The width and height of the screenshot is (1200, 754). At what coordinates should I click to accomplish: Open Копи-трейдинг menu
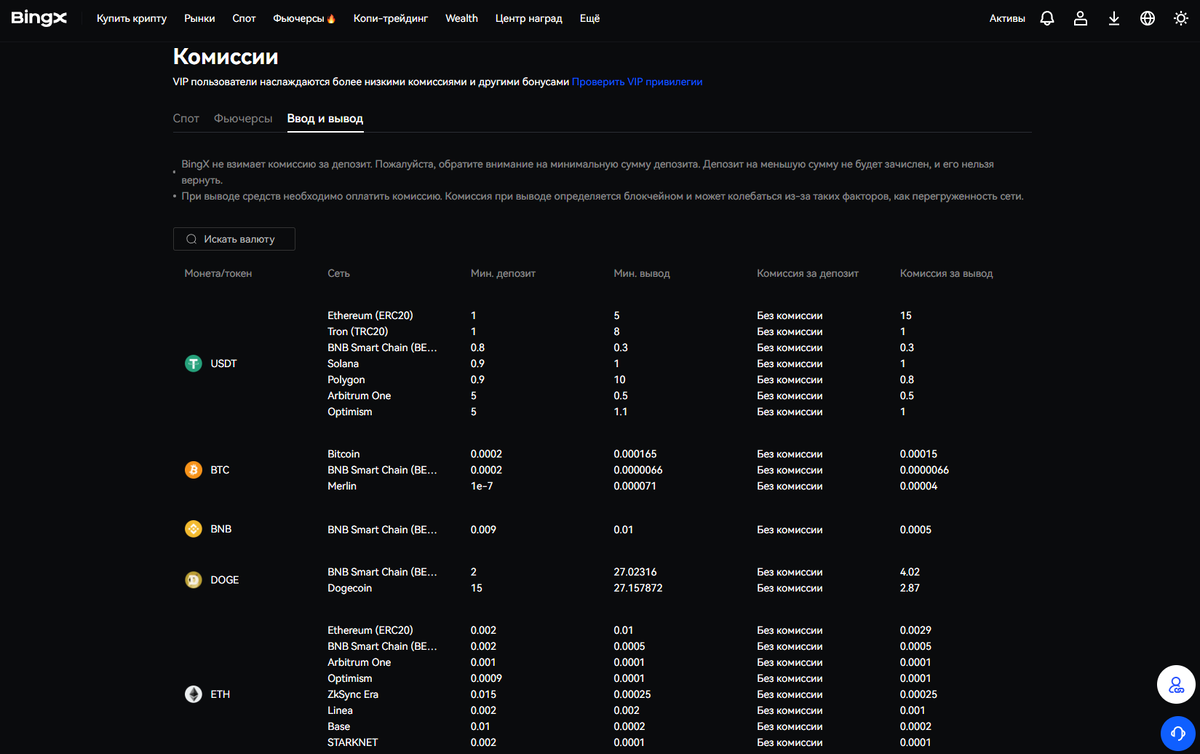(391, 18)
